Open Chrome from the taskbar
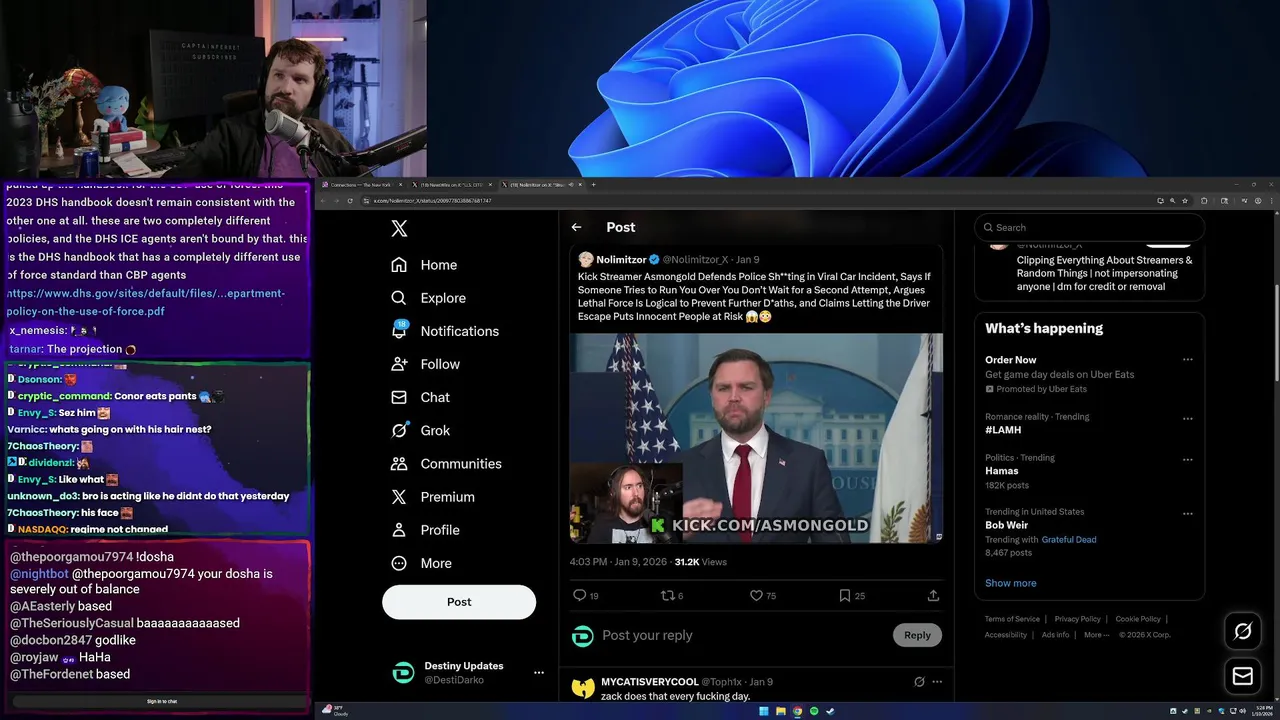This screenshot has height=720, width=1280. point(797,711)
